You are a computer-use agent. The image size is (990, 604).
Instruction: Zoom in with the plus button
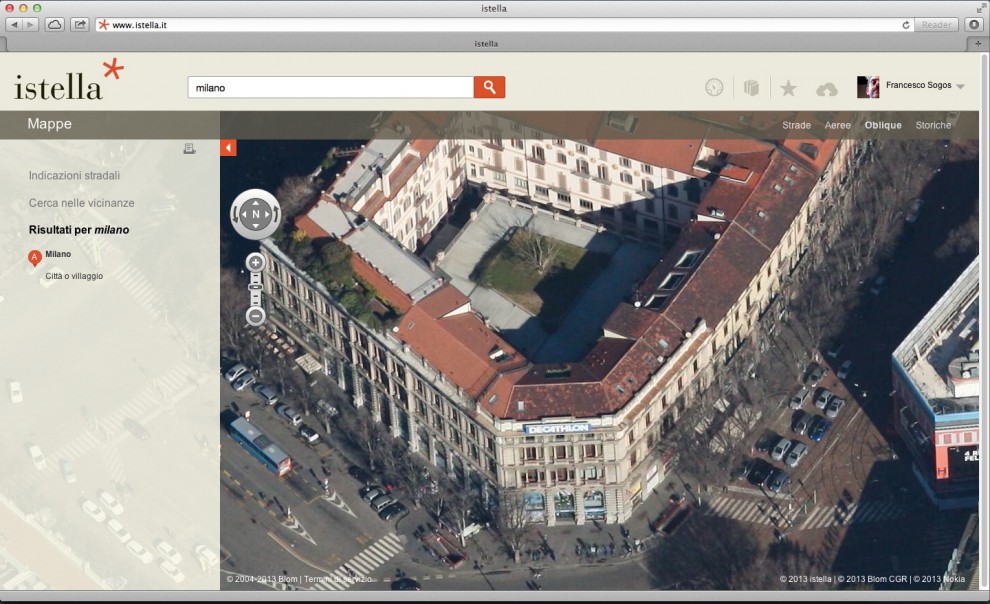[x=256, y=262]
